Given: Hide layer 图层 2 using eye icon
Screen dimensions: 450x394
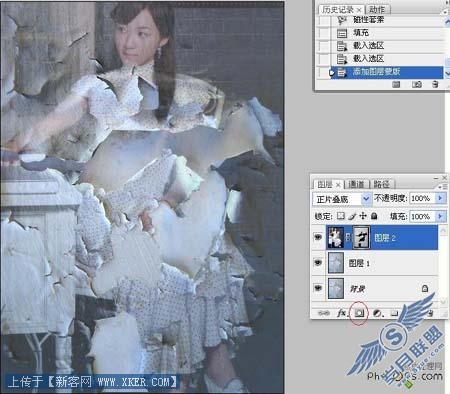Looking at the screenshot, I should coord(318,237).
